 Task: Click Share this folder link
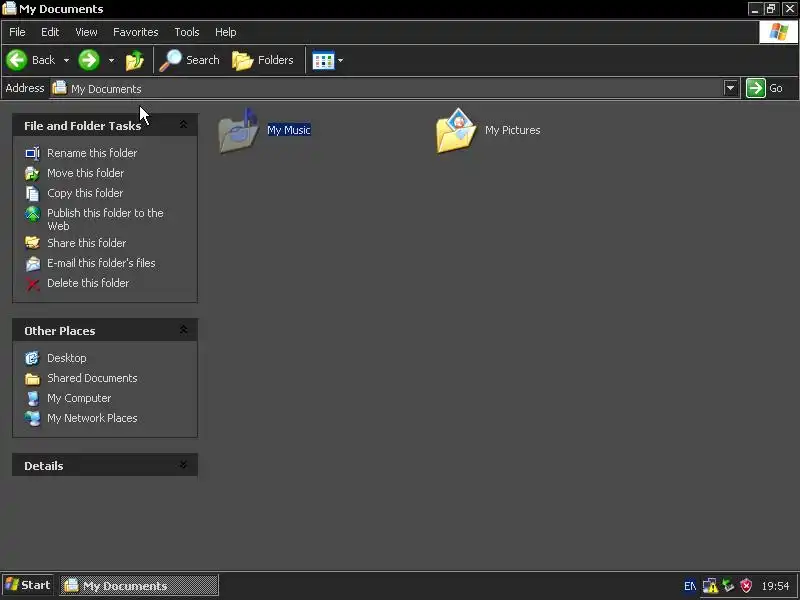[x=87, y=243]
